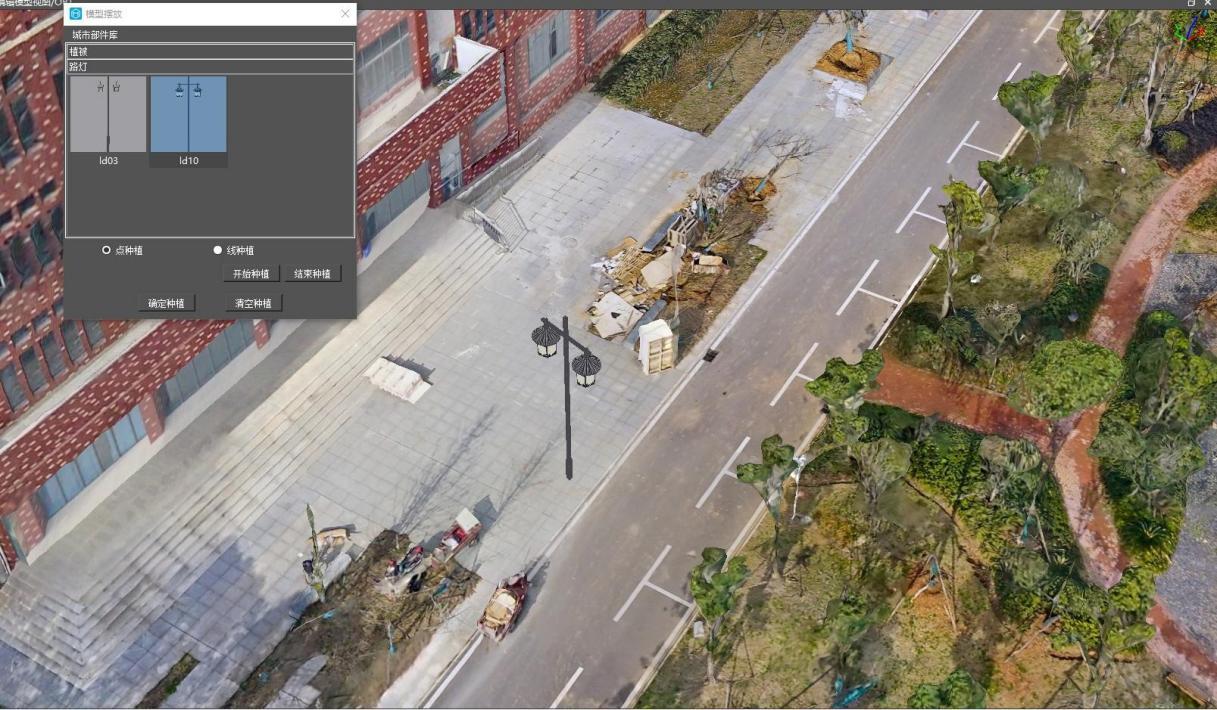Select the ld03 street lamp thumbnail
1217x710 pixels.
(x=108, y=114)
